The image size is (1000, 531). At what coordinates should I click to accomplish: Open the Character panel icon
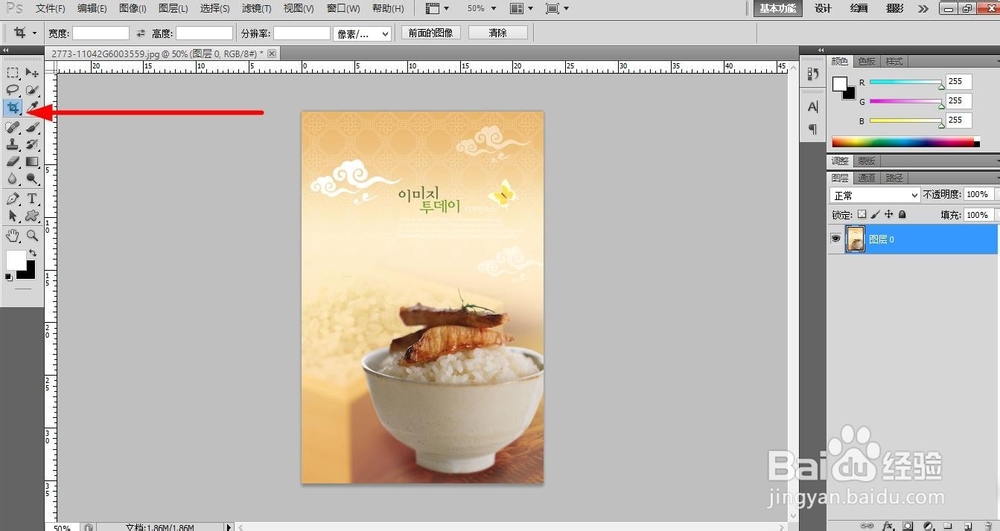pyautogui.click(x=812, y=107)
